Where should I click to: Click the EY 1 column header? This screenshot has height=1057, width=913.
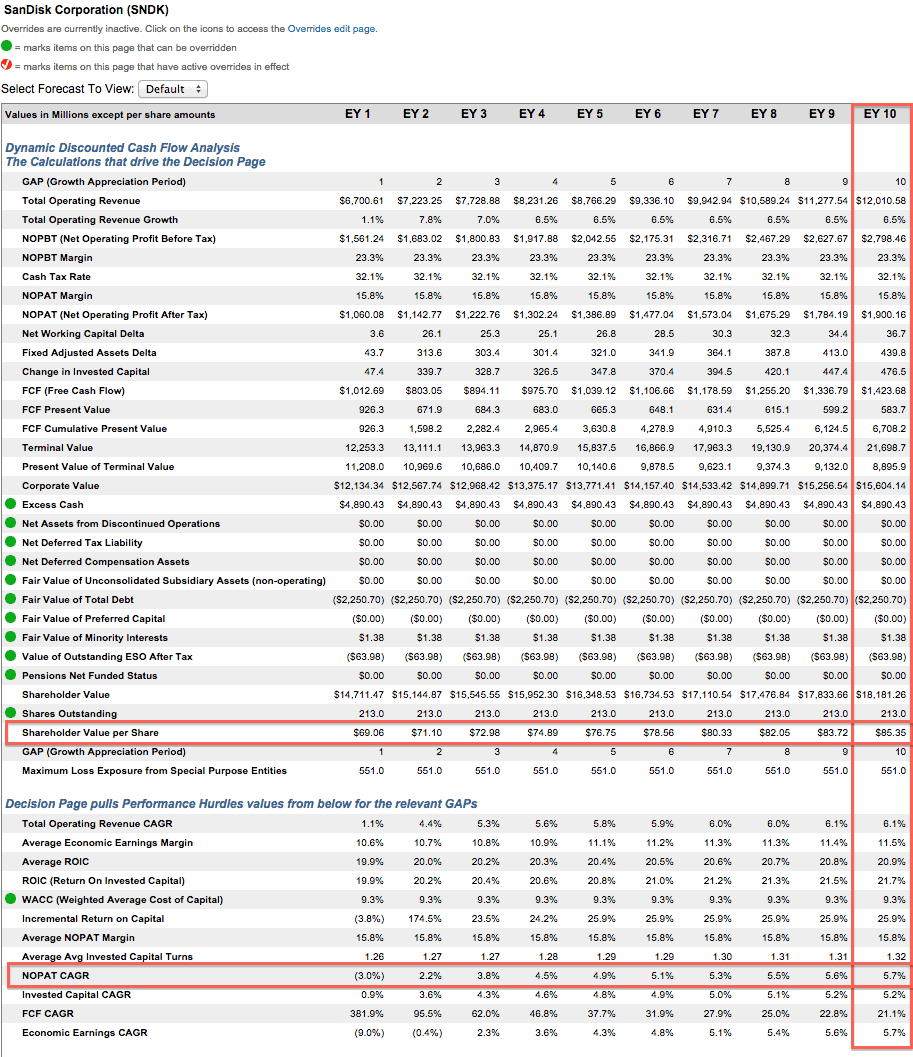pyautogui.click(x=357, y=114)
